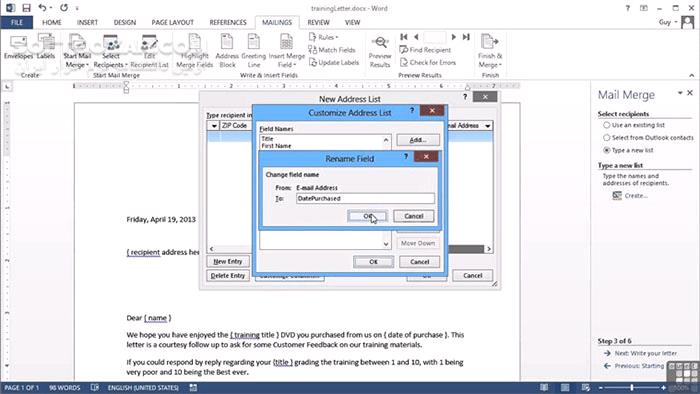Click New Address List scroll left arrow
This screenshot has width=700, height=394.
[x=212, y=249]
